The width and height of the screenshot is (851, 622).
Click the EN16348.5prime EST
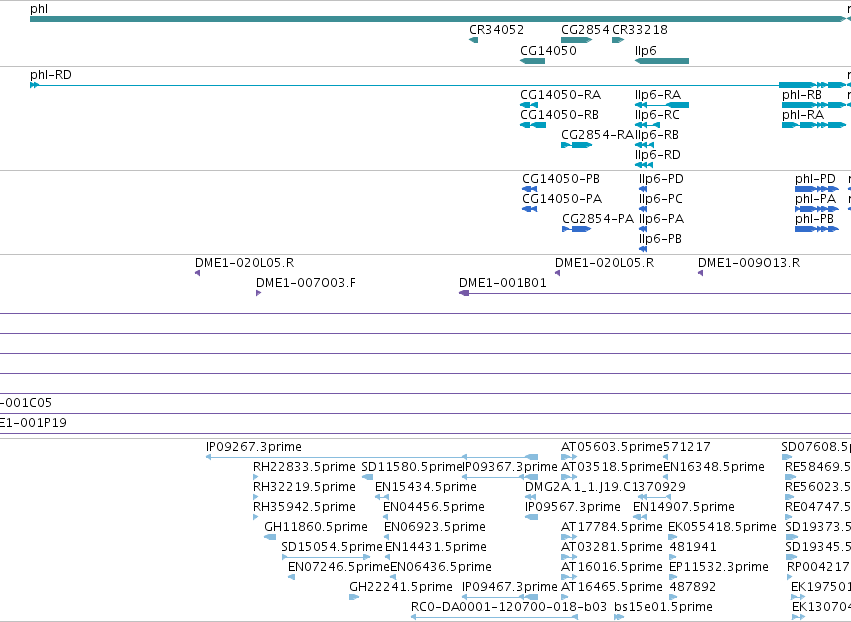click(x=665, y=477)
